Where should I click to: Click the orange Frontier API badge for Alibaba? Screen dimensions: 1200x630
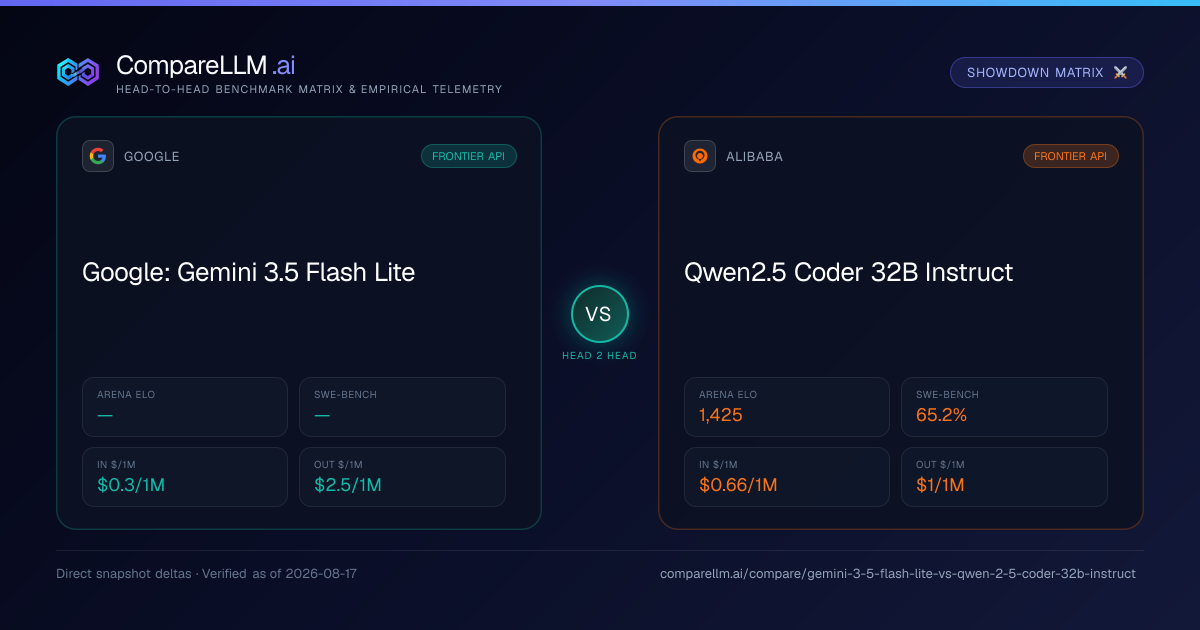pos(1071,156)
